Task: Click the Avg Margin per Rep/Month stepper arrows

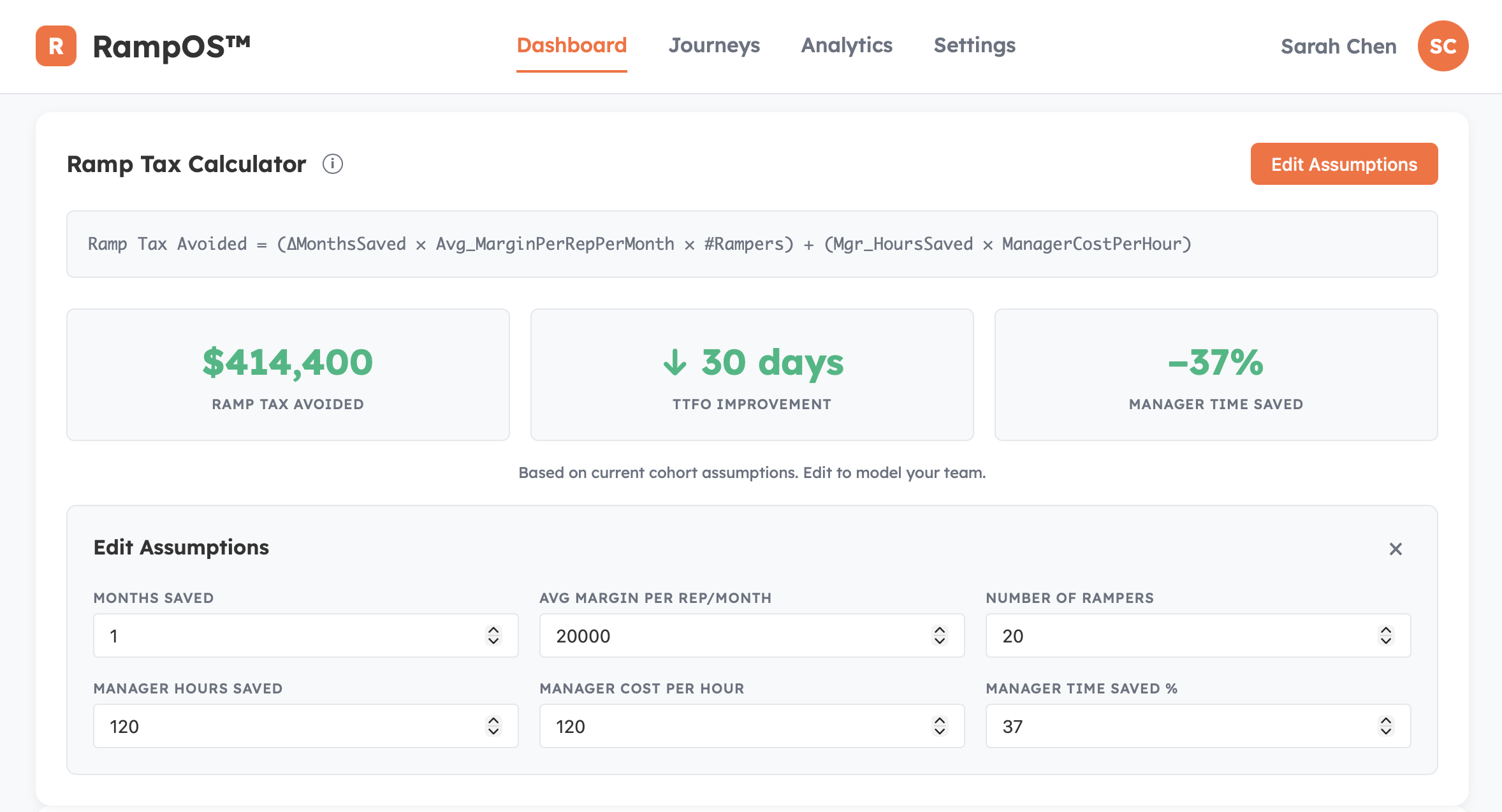Action: point(940,635)
